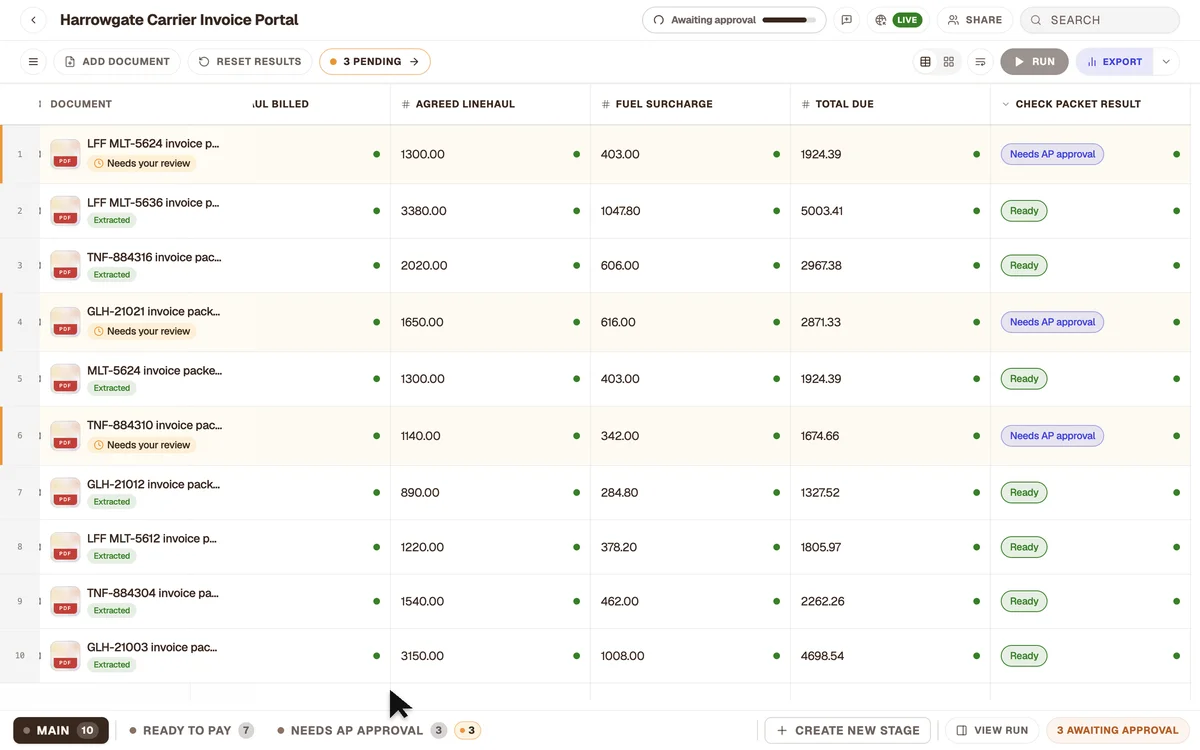1200x750 pixels.
Task: Click the globe LIVE status button
Action: click(x=897, y=20)
